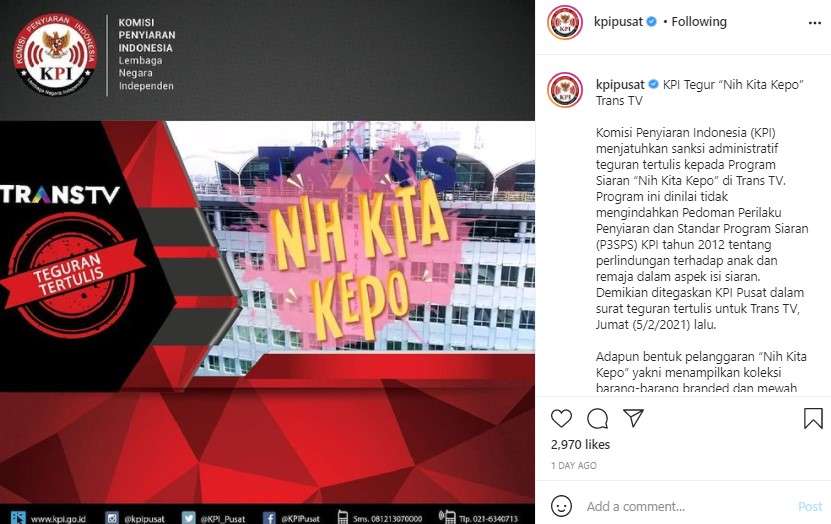
Task: Click Trans TV logo in post image
Action: [x=60, y=194]
